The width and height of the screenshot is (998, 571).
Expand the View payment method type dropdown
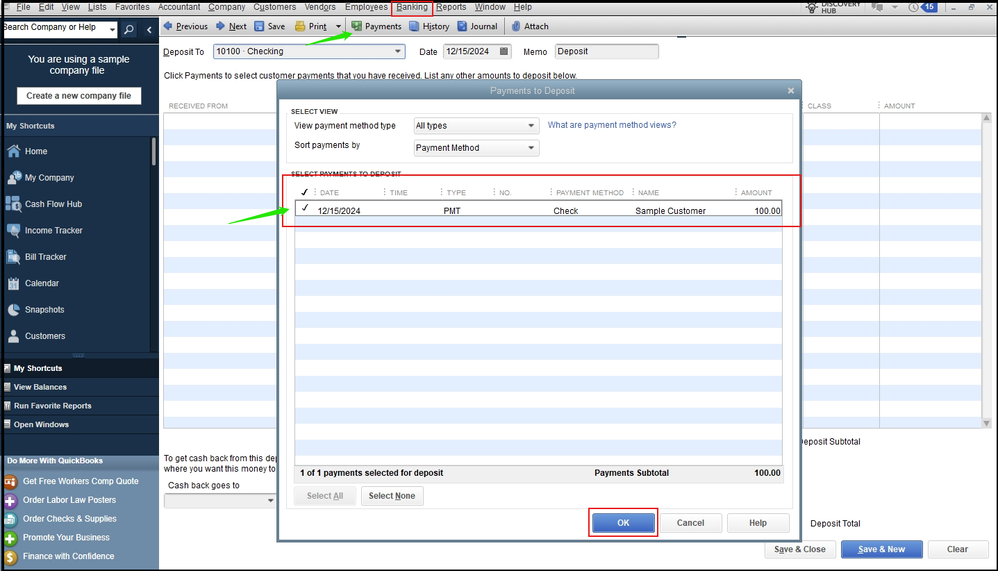point(532,126)
